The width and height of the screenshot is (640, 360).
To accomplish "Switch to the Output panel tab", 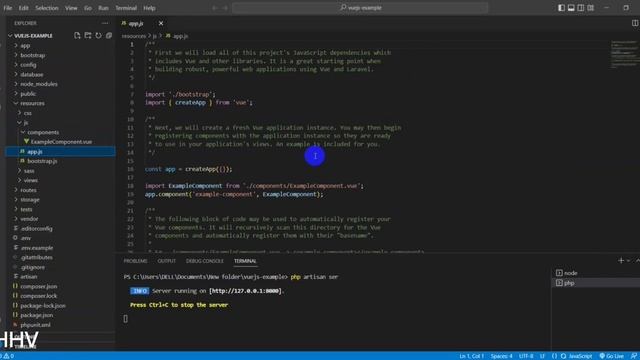I will coord(167,261).
